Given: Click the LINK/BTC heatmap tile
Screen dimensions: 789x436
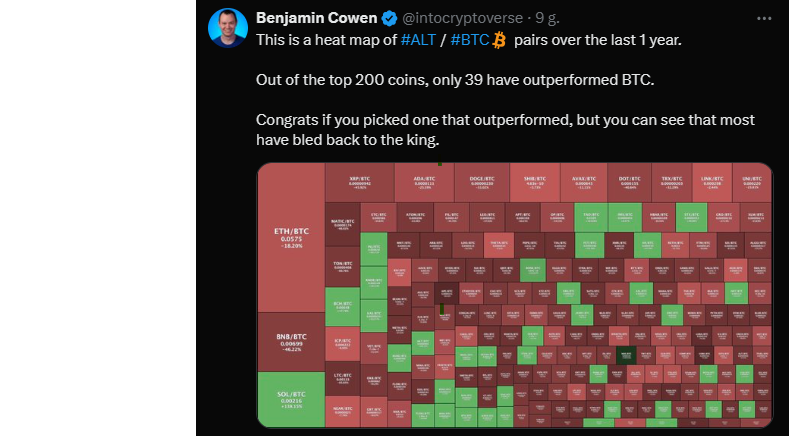Looking at the screenshot, I should tap(710, 182).
